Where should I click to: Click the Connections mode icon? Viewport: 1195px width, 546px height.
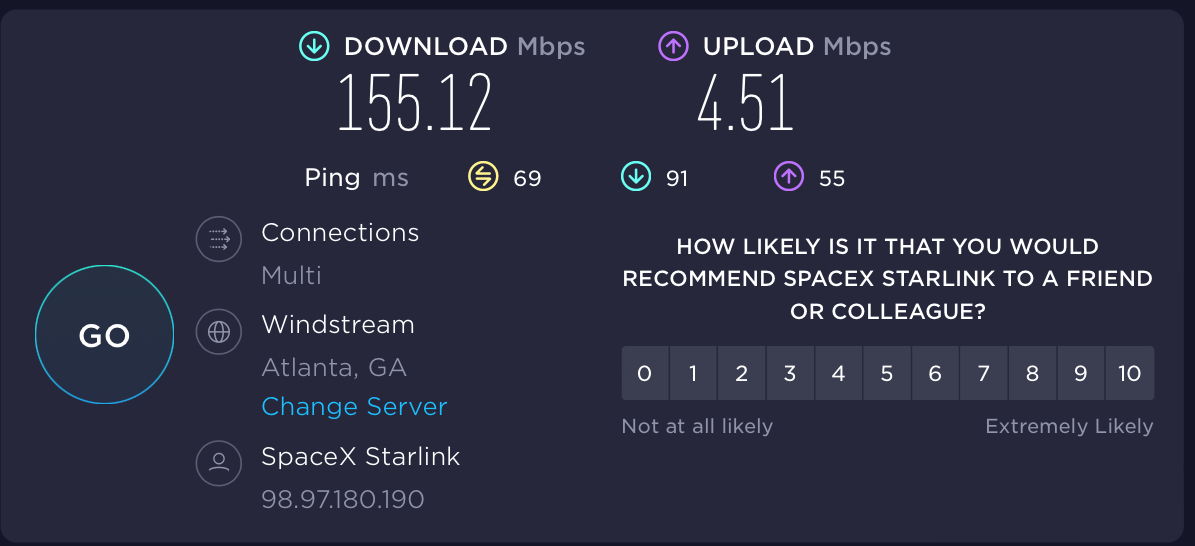[219, 239]
